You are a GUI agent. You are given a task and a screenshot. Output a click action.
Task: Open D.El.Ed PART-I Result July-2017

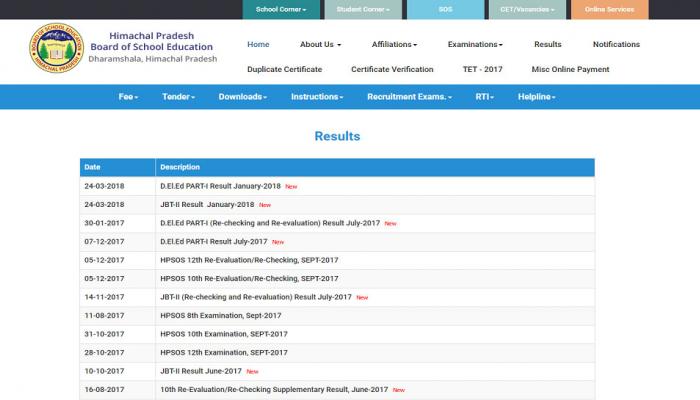(213, 242)
